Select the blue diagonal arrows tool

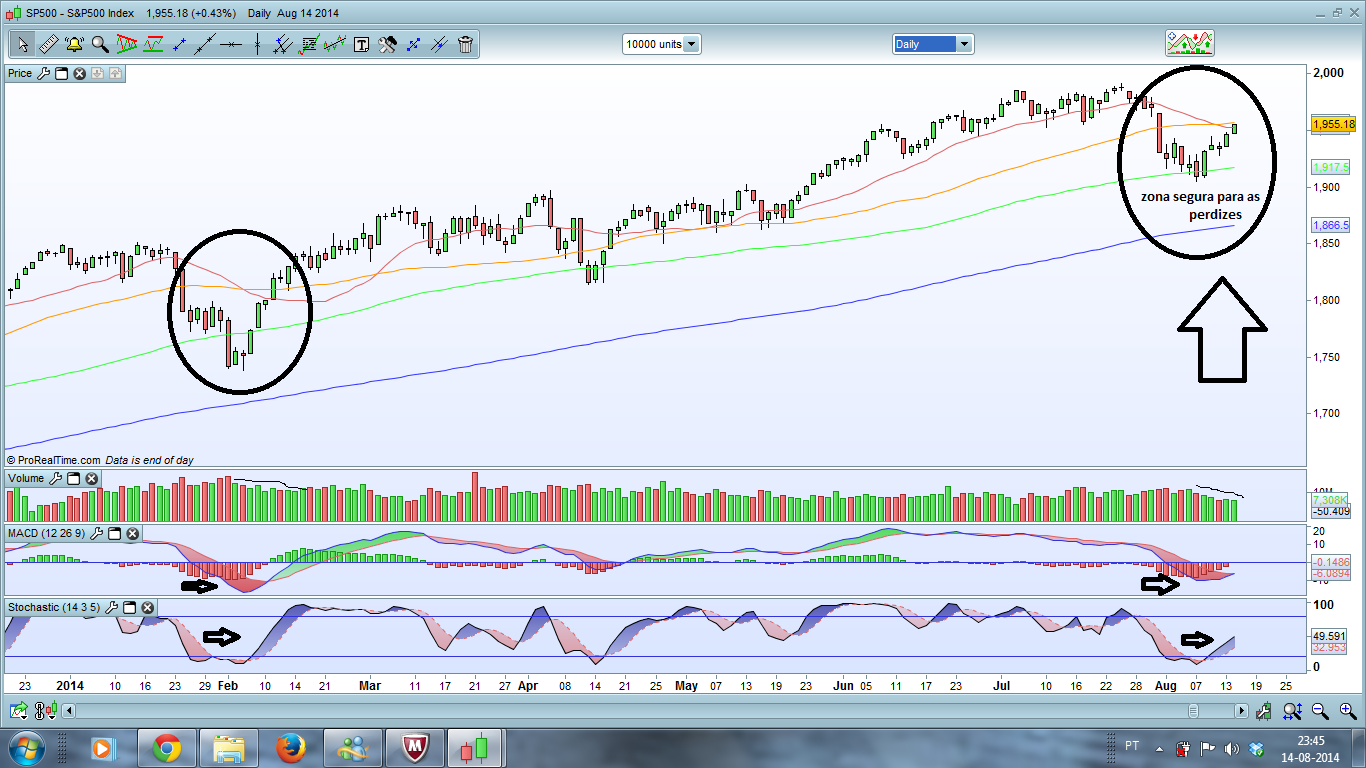tap(413, 44)
